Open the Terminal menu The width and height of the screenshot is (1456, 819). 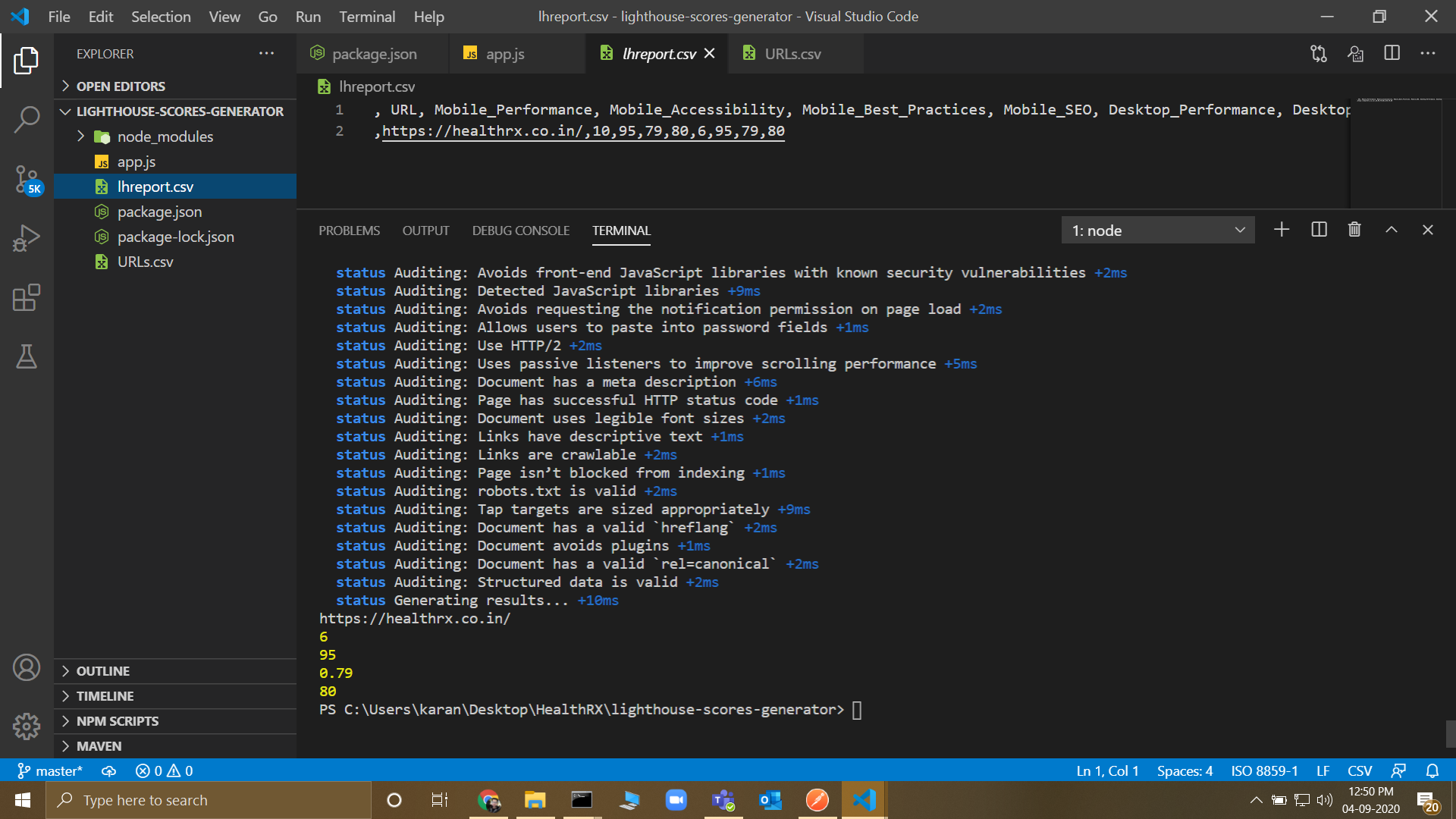click(x=366, y=17)
